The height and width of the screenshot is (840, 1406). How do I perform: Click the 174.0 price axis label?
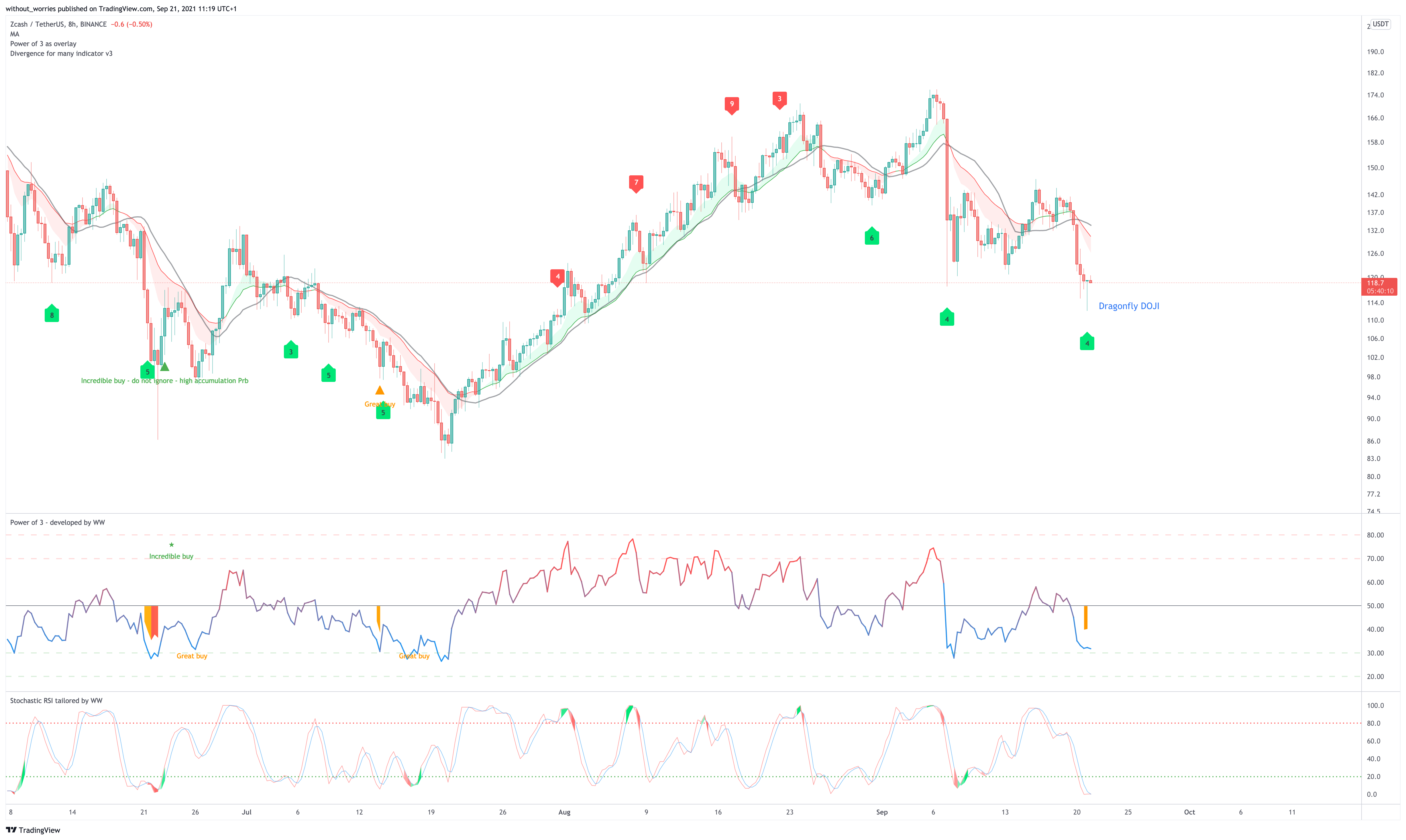click(1375, 95)
